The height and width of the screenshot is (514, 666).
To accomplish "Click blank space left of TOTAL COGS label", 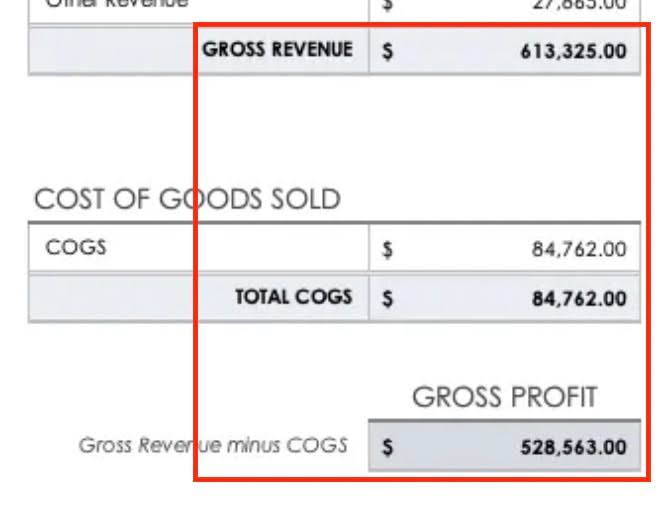I will tap(120, 297).
